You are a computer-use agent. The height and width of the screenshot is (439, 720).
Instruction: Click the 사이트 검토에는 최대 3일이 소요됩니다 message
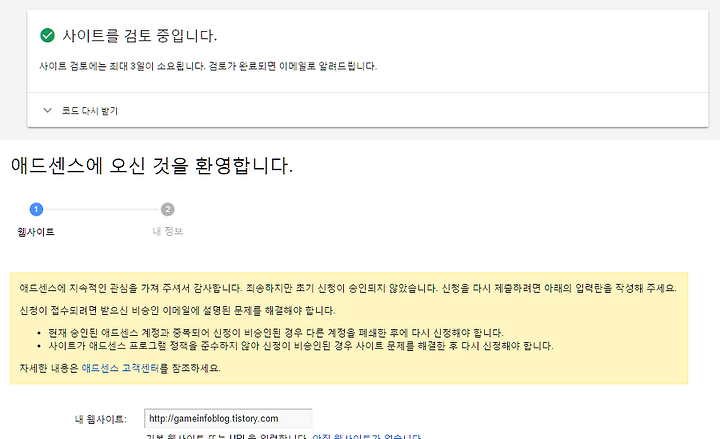coord(208,66)
